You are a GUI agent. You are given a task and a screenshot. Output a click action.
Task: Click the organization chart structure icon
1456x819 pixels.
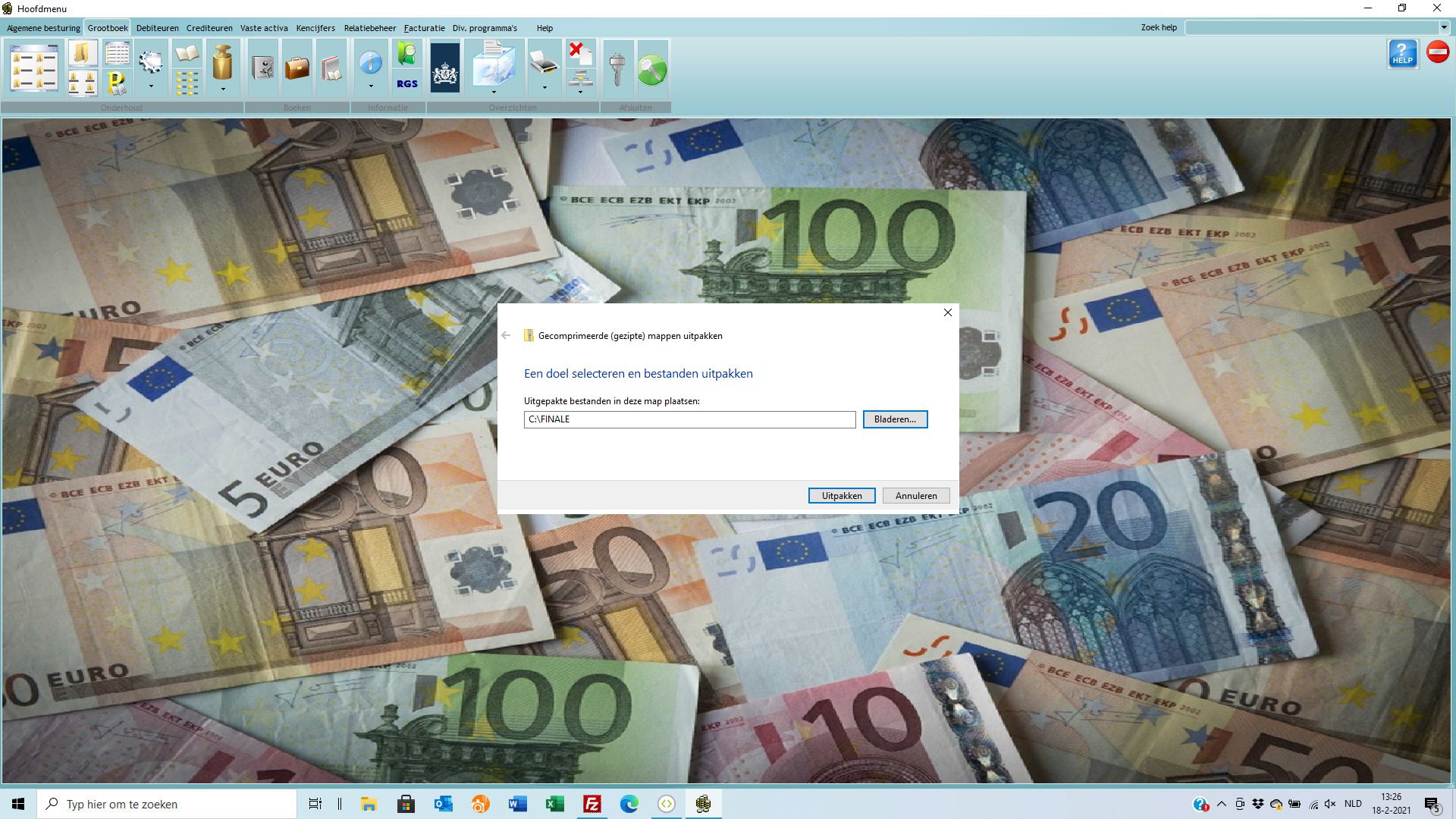pos(580,77)
